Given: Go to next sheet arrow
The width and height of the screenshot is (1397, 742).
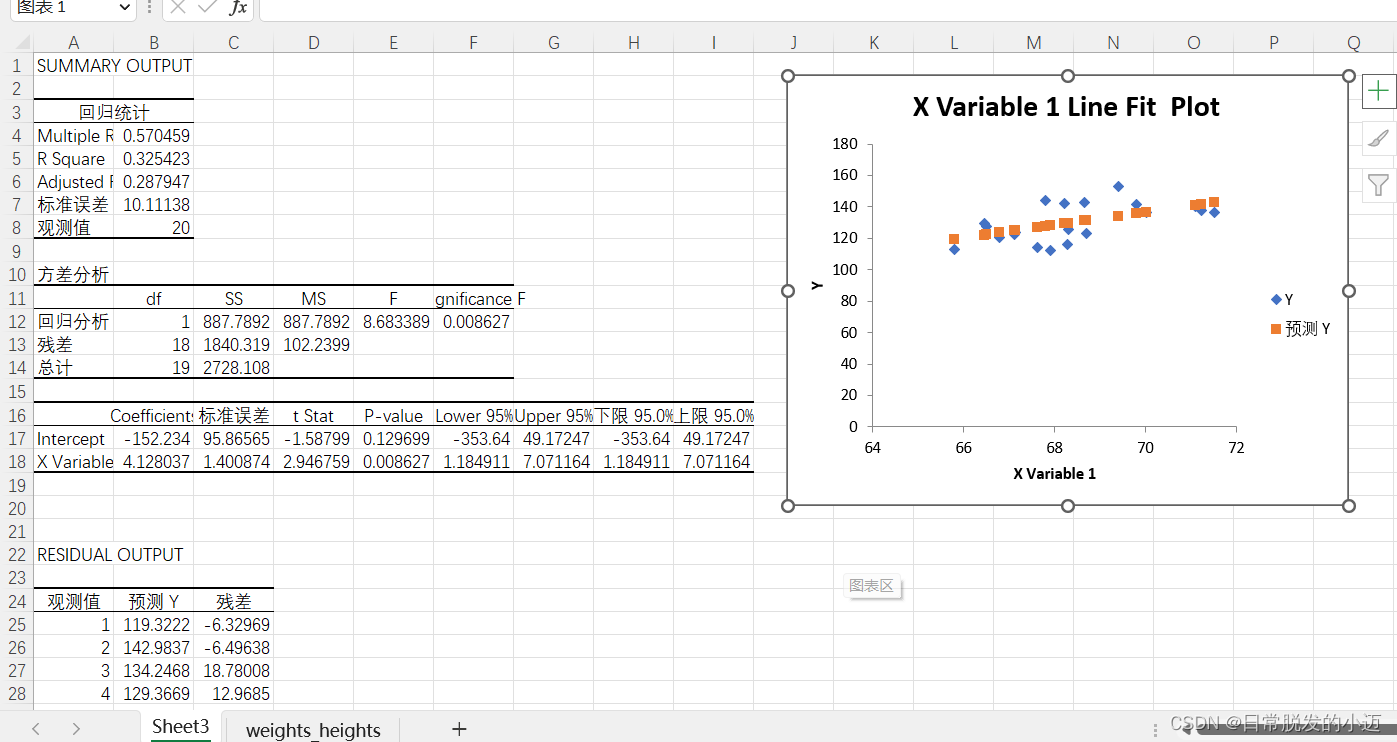Looking at the screenshot, I should (x=76, y=729).
